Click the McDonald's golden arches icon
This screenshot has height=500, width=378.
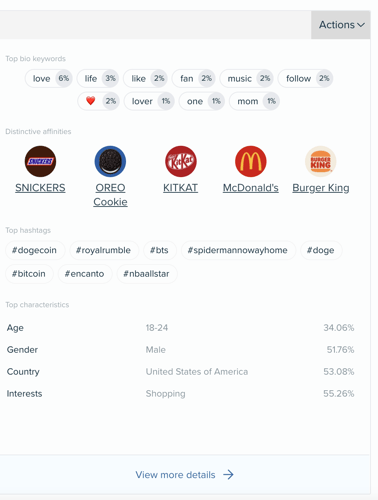pyautogui.click(x=251, y=161)
